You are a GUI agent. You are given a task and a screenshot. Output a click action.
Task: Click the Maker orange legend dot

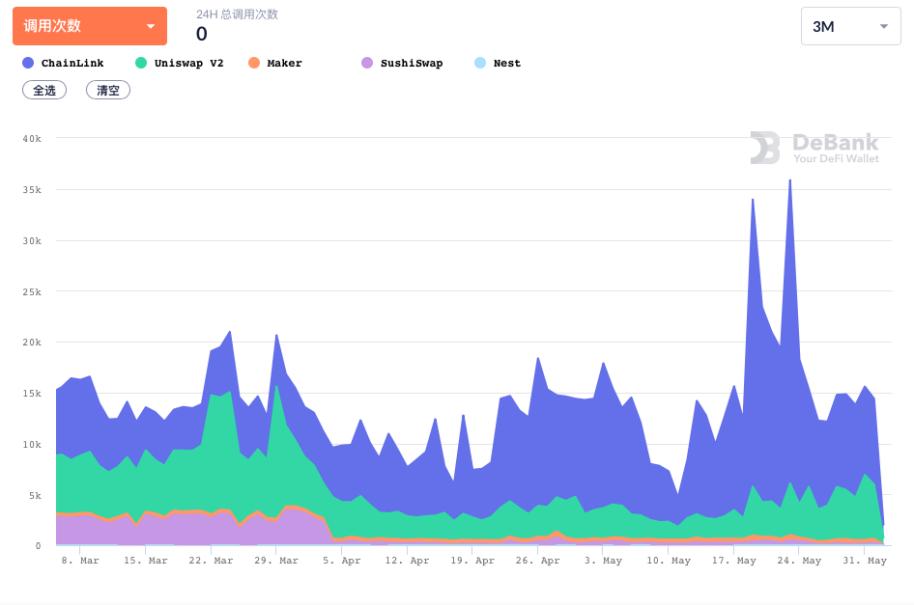(254, 63)
